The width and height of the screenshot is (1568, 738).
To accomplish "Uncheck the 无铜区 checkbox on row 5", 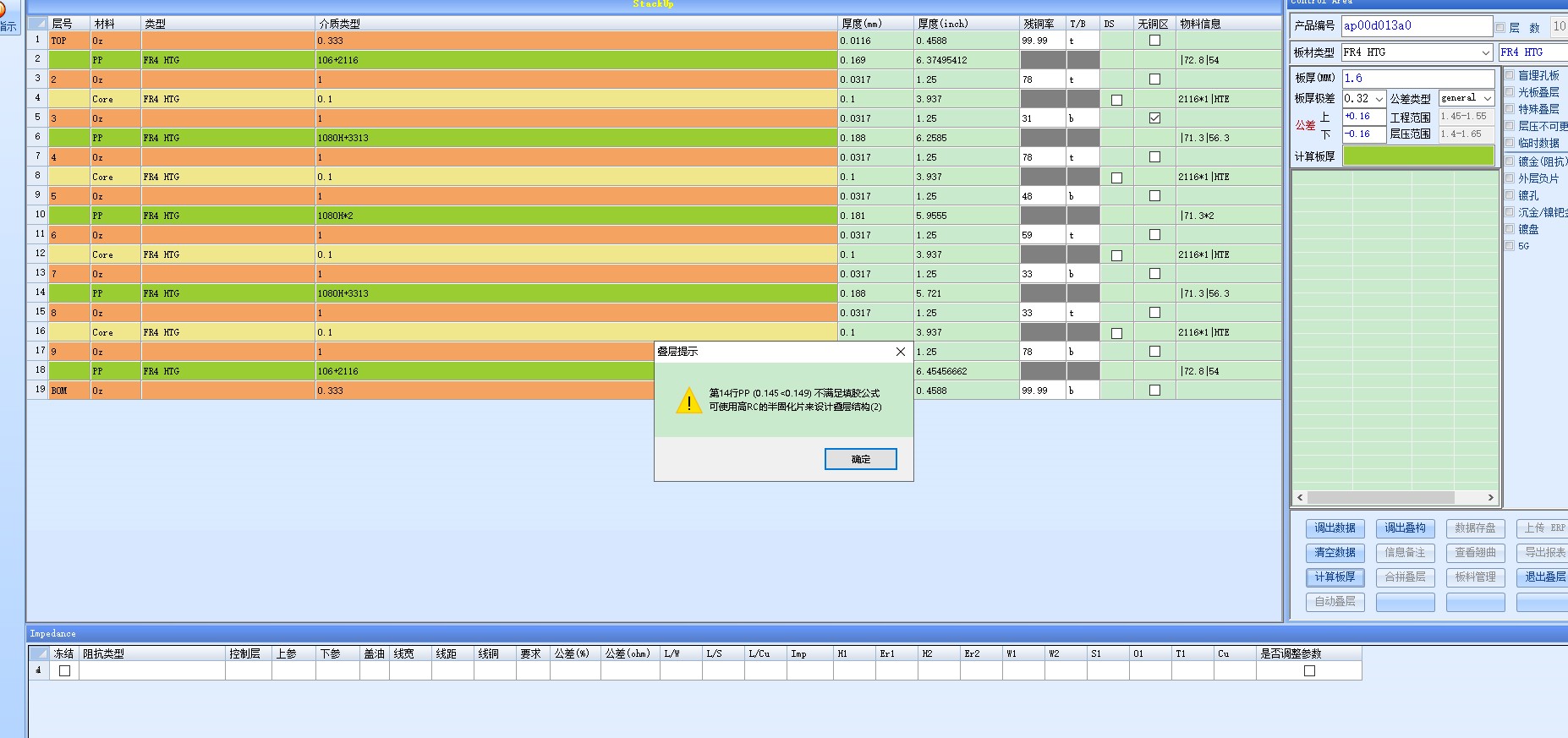I will 1154,118.
